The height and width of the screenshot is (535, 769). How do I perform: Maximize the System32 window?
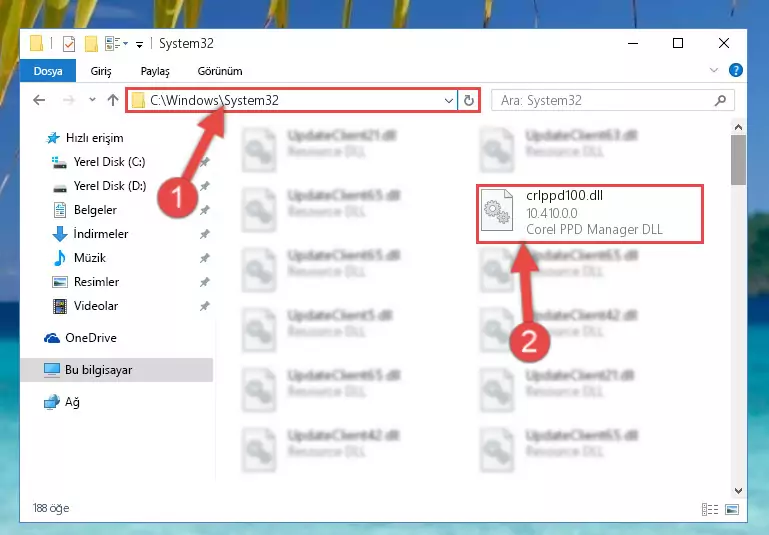tap(678, 43)
